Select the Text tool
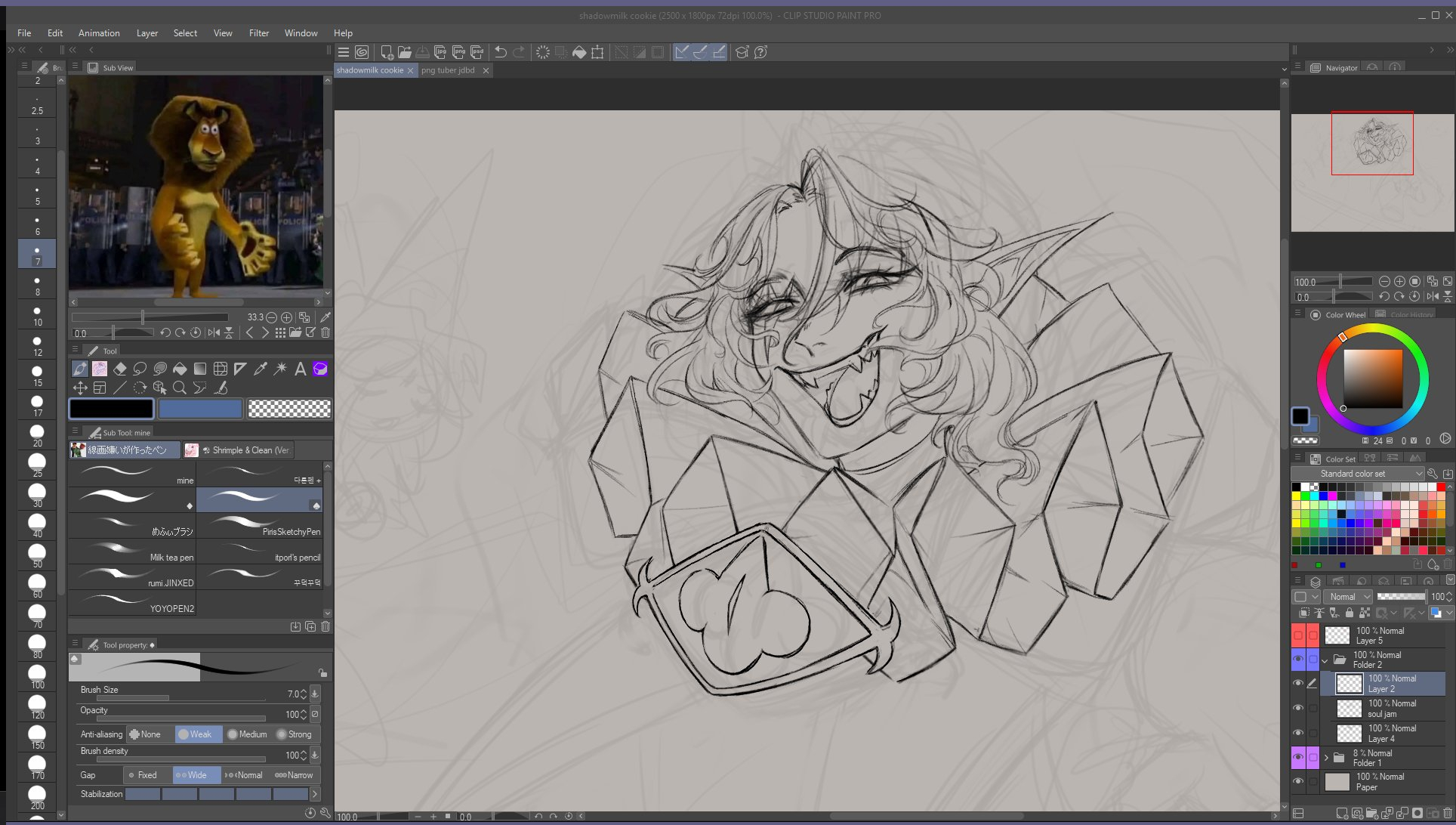This screenshot has height=825, width=1456. tap(300, 369)
